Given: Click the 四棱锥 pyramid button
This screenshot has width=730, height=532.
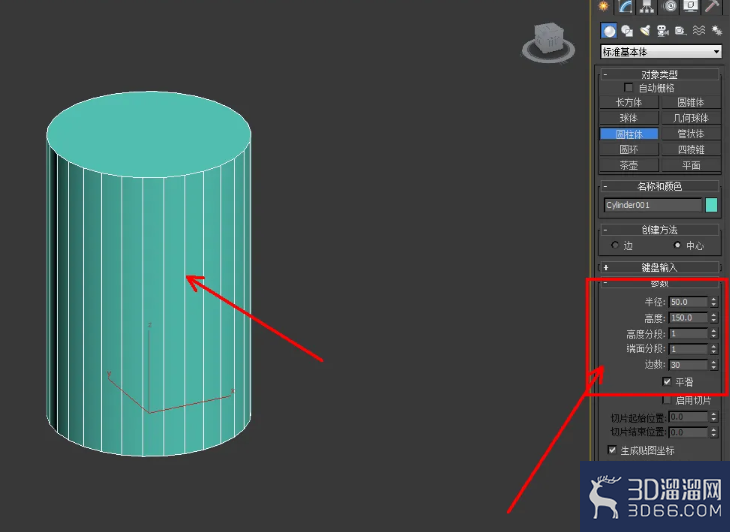Looking at the screenshot, I should coord(691,149).
